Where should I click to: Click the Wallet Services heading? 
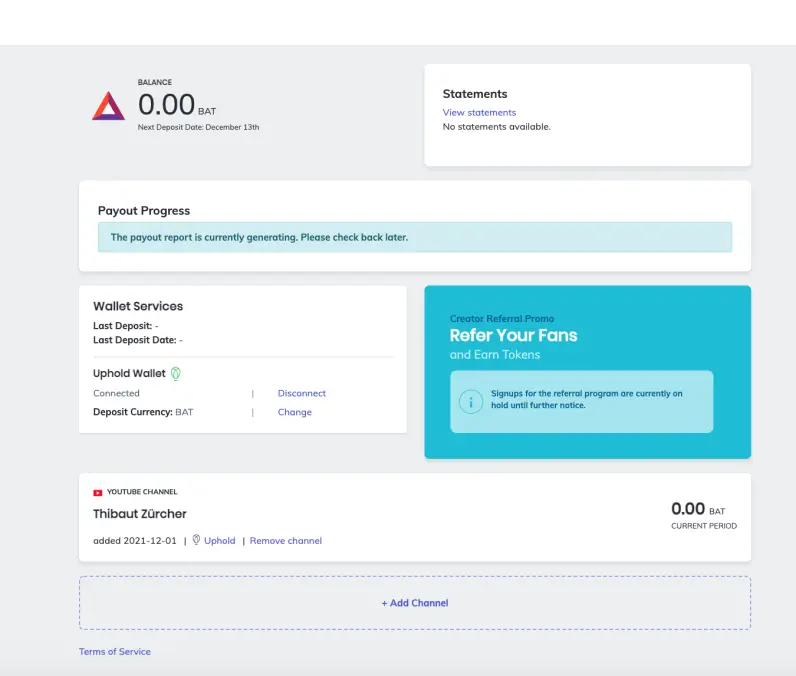[x=138, y=306]
